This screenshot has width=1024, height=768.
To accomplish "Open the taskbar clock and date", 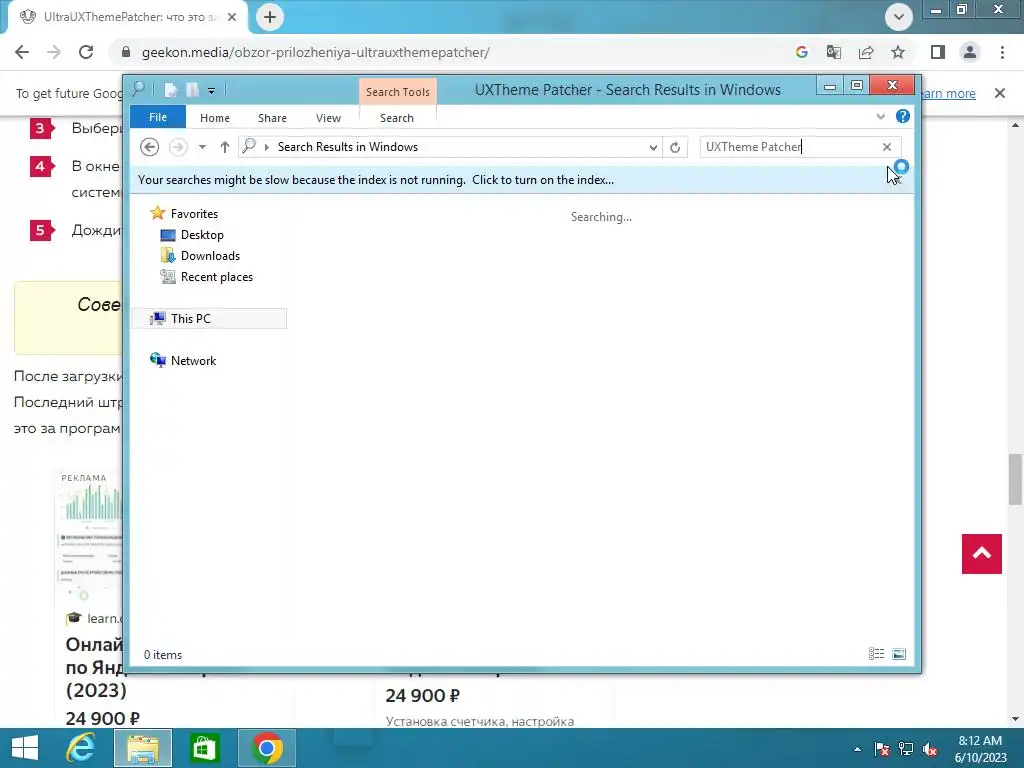I will coord(980,749).
